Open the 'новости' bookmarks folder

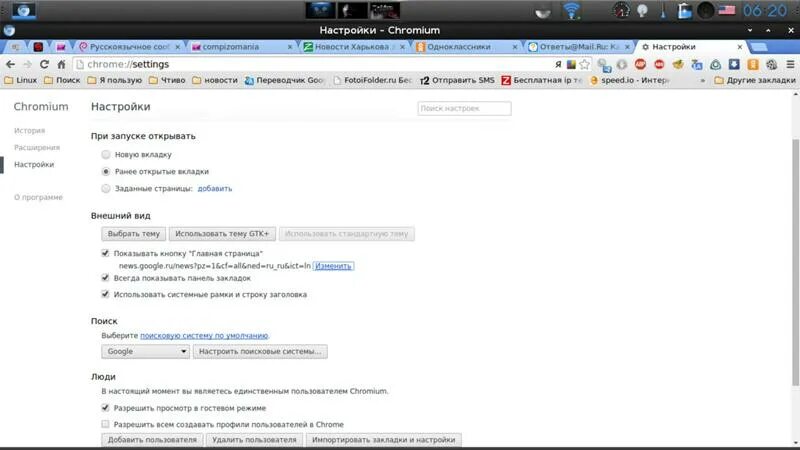pyautogui.click(x=215, y=80)
